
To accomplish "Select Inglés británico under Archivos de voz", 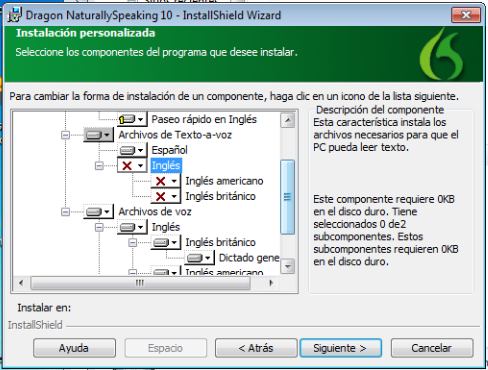I will (x=220, y=242).
